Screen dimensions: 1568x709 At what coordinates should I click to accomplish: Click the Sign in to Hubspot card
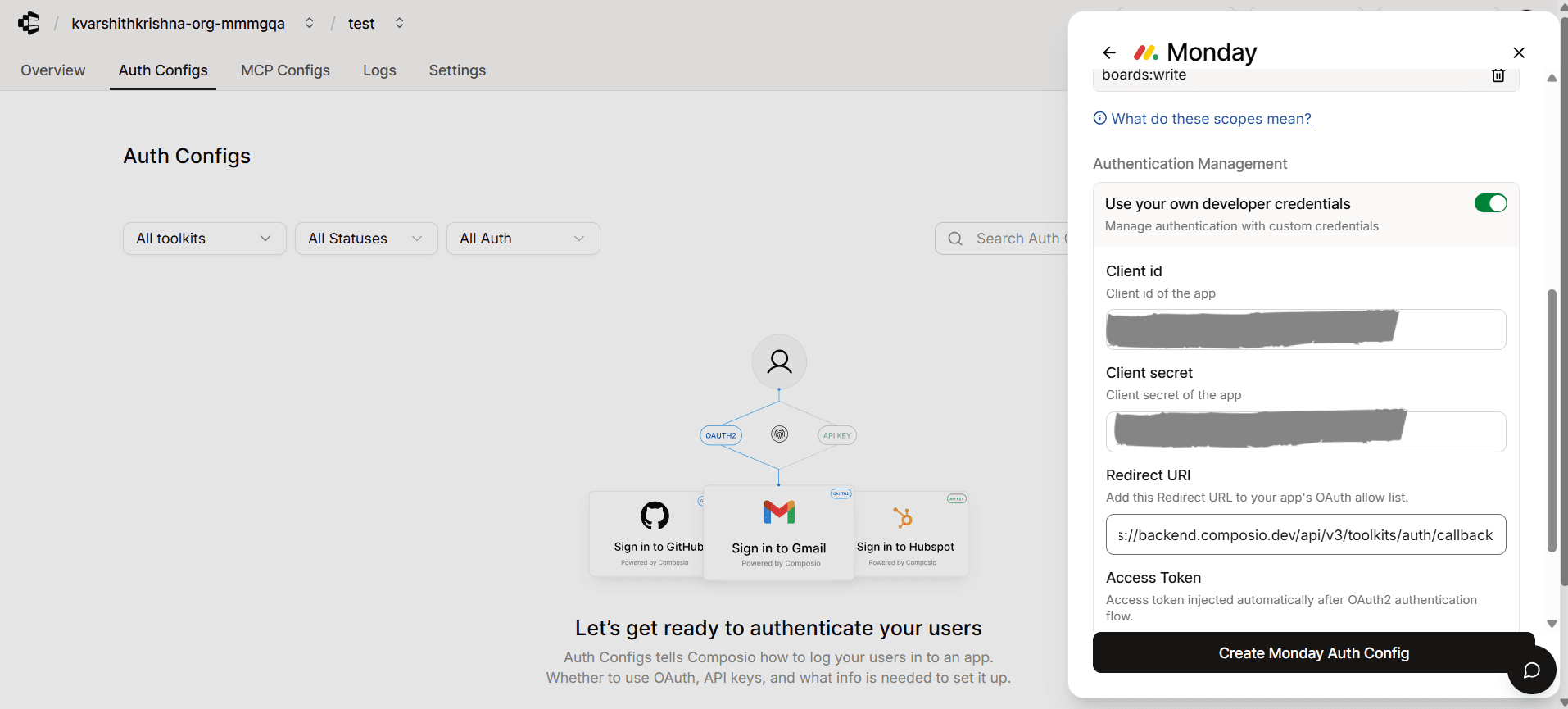[x=912, y=534]
